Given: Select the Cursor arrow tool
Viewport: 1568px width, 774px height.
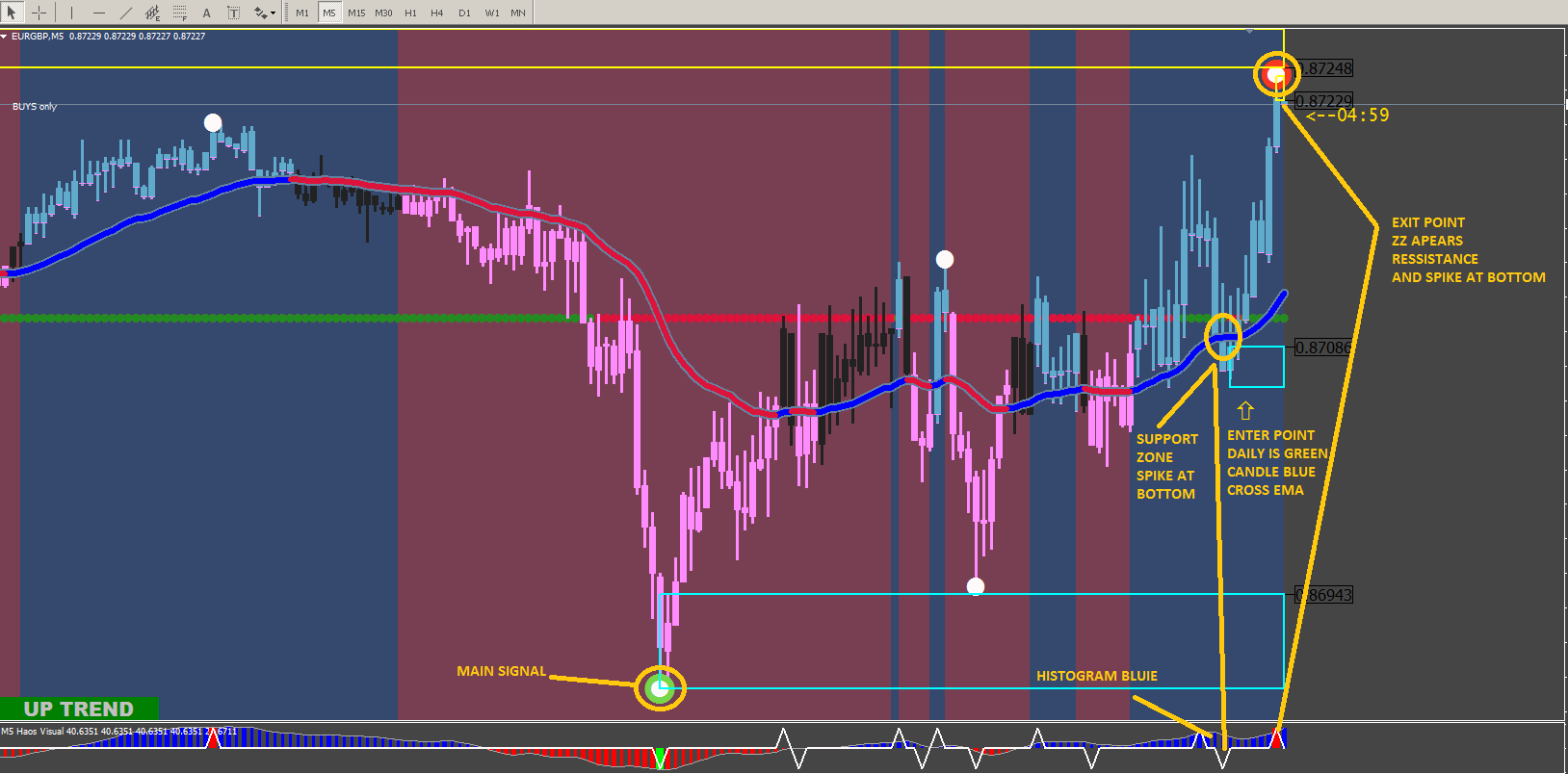Looking at the screenshot, I should tap(12, 13).
